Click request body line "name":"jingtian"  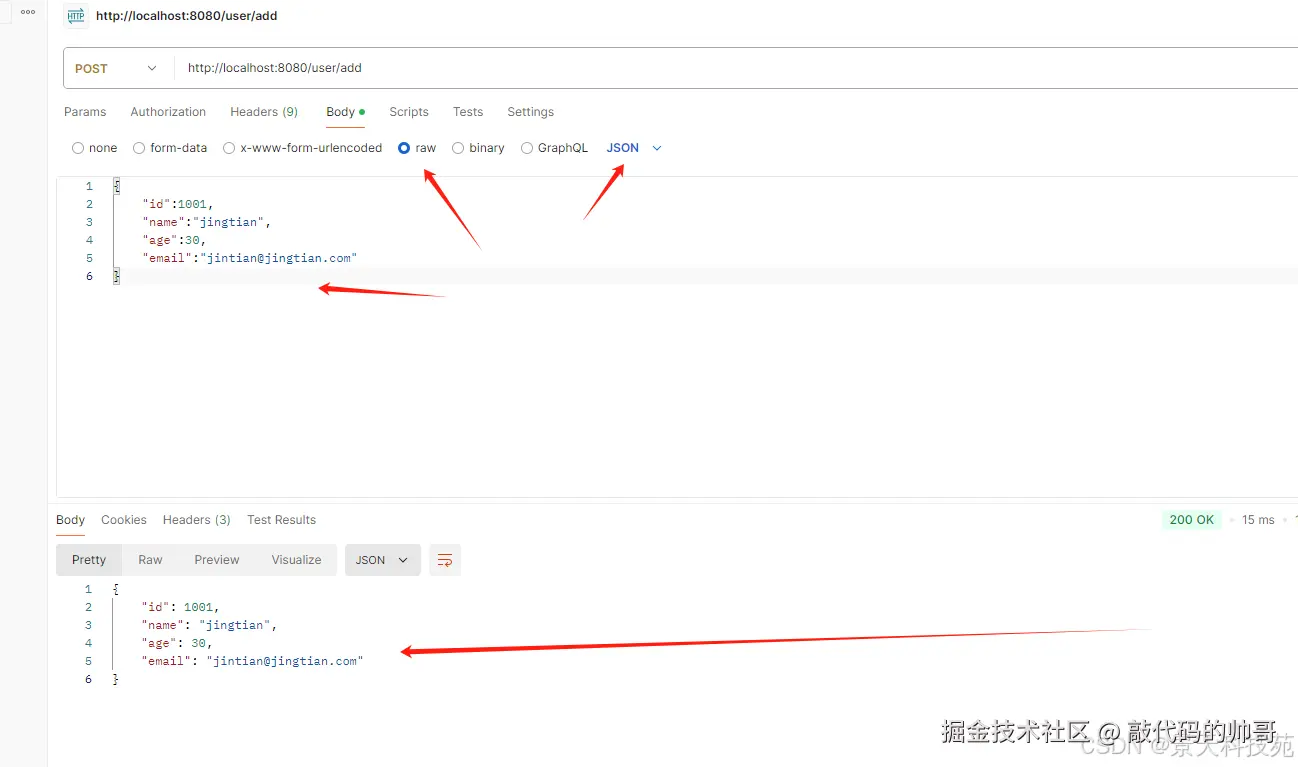click(x=207, y=222)
